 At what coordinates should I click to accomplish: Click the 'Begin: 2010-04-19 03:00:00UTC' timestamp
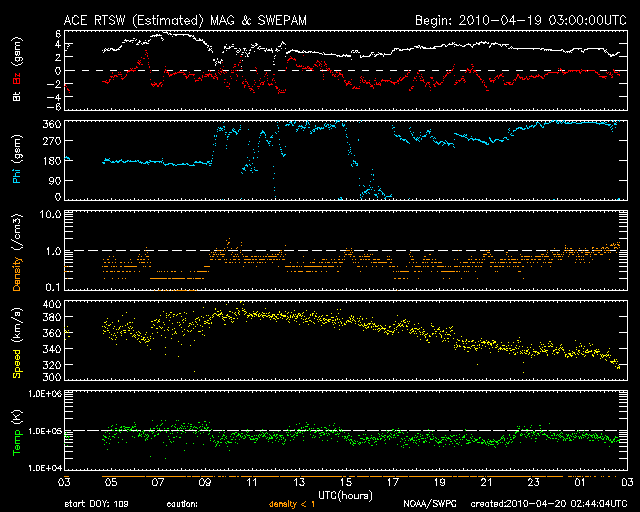521,20
